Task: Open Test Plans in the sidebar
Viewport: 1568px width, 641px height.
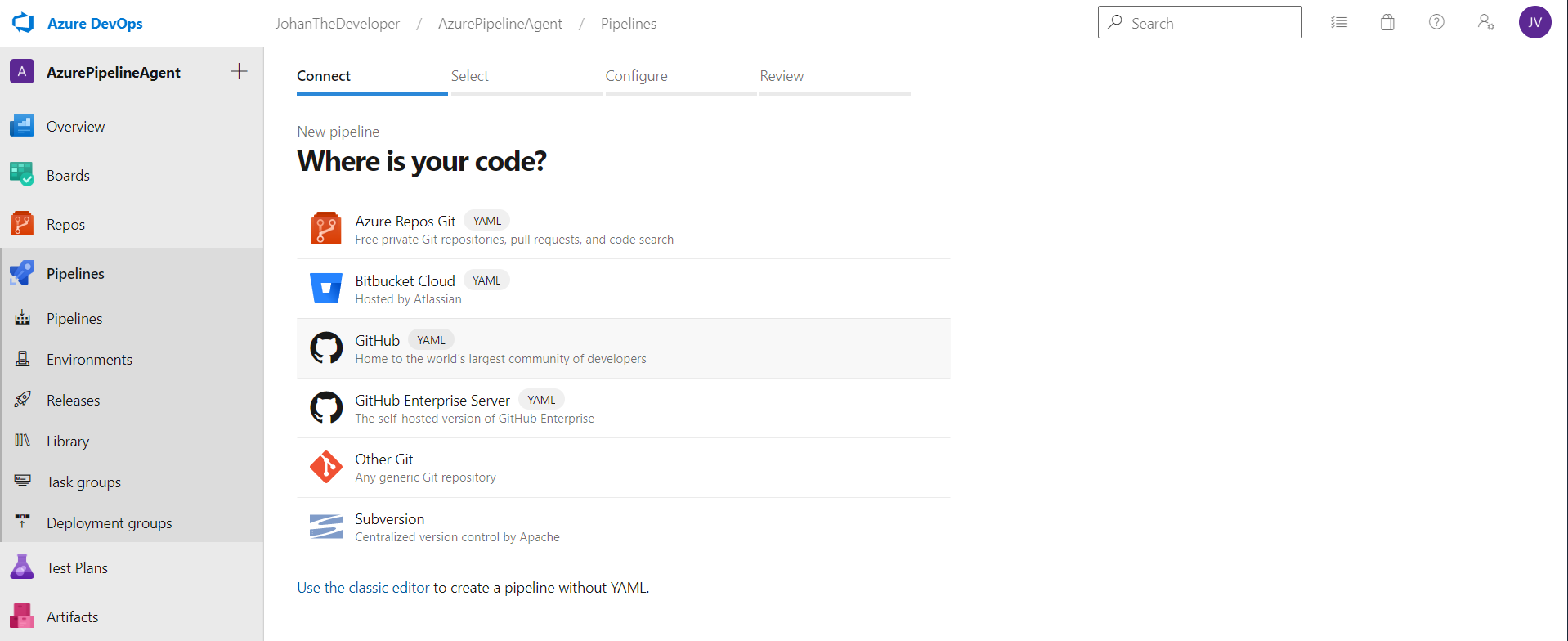Action: point(132,568)
